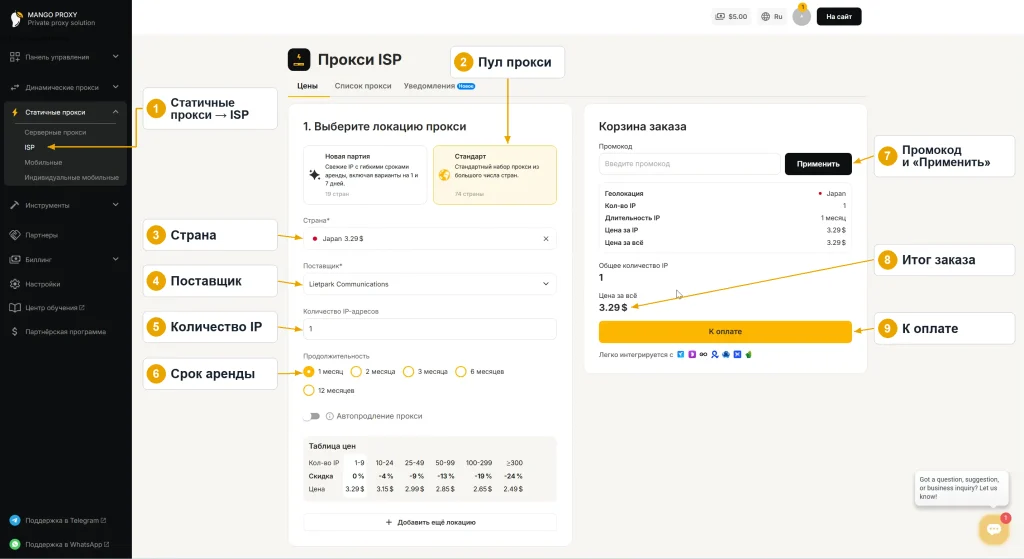
Task: Click the Affiliate program dollar icon
Action: pos(15,332)
